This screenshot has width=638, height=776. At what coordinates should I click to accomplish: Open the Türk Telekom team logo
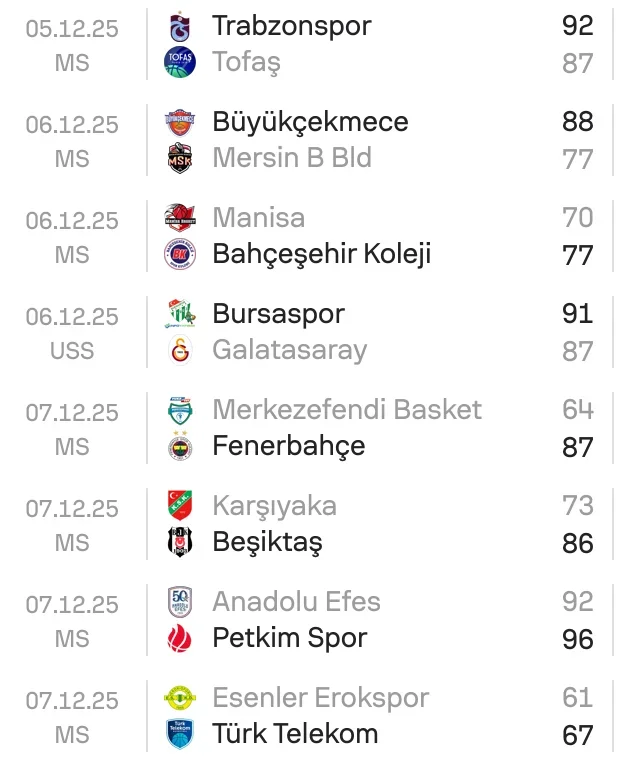[180, 734]
